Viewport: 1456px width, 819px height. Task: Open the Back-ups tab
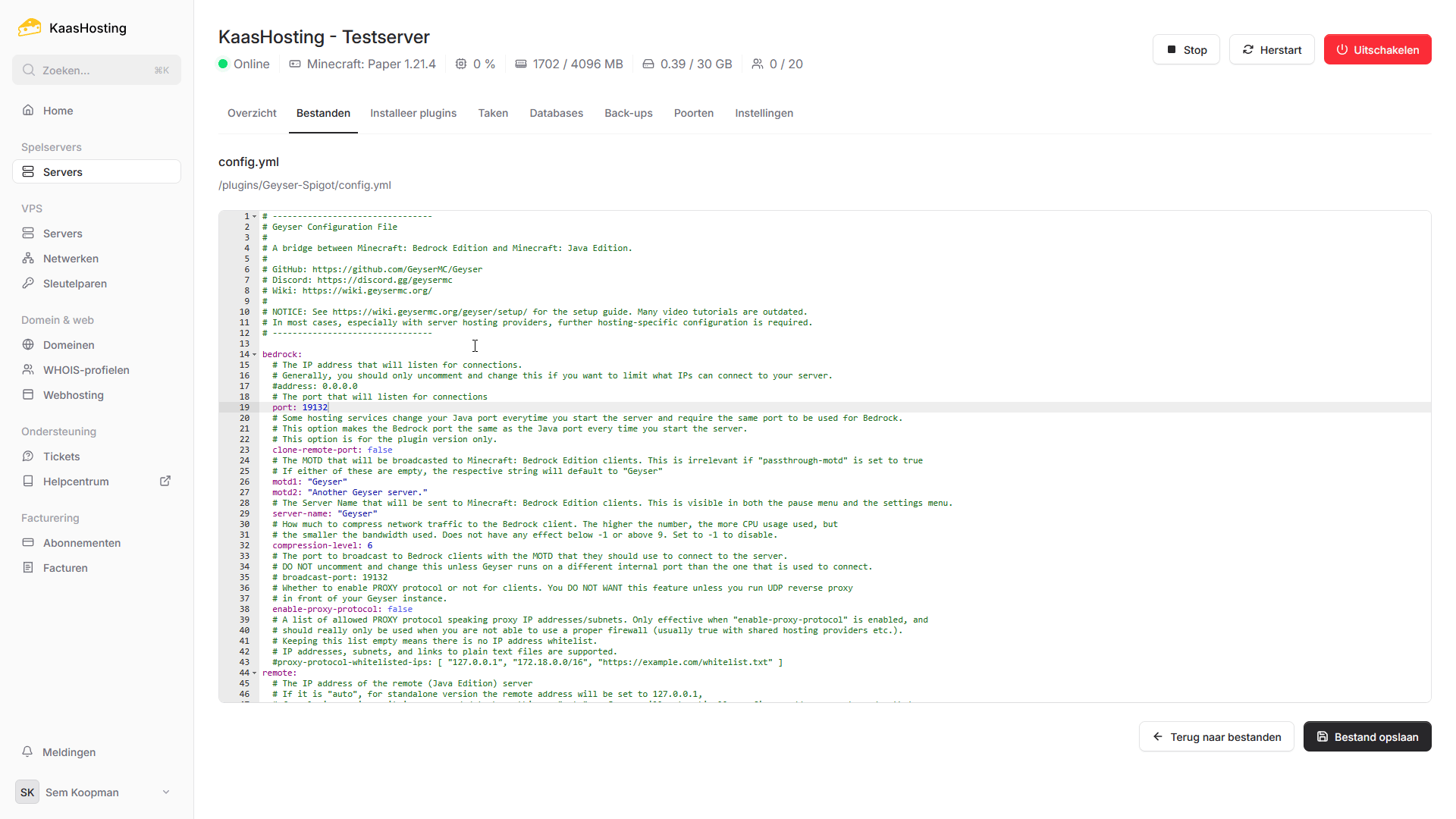[628, 113]
